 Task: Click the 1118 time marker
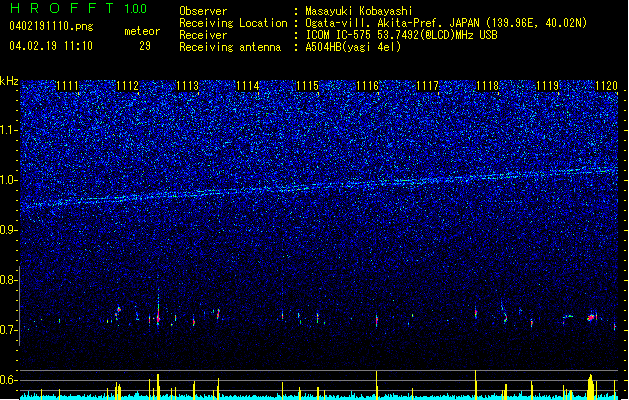487,86
